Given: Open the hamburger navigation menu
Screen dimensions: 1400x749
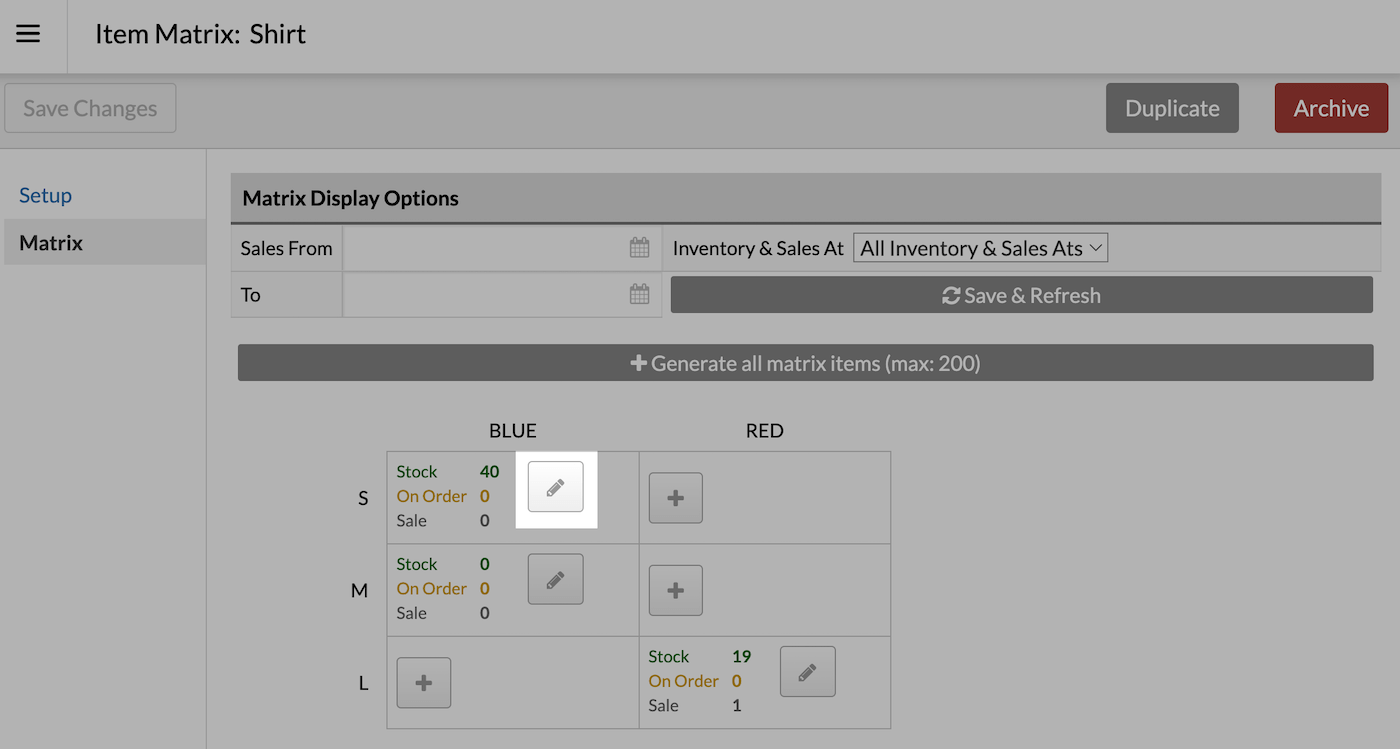Looking at the screenshot, I should pos(28,34).
